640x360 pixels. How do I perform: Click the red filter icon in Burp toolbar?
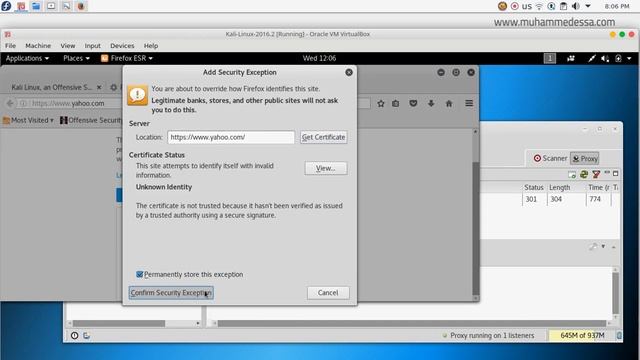click(596, 174)
